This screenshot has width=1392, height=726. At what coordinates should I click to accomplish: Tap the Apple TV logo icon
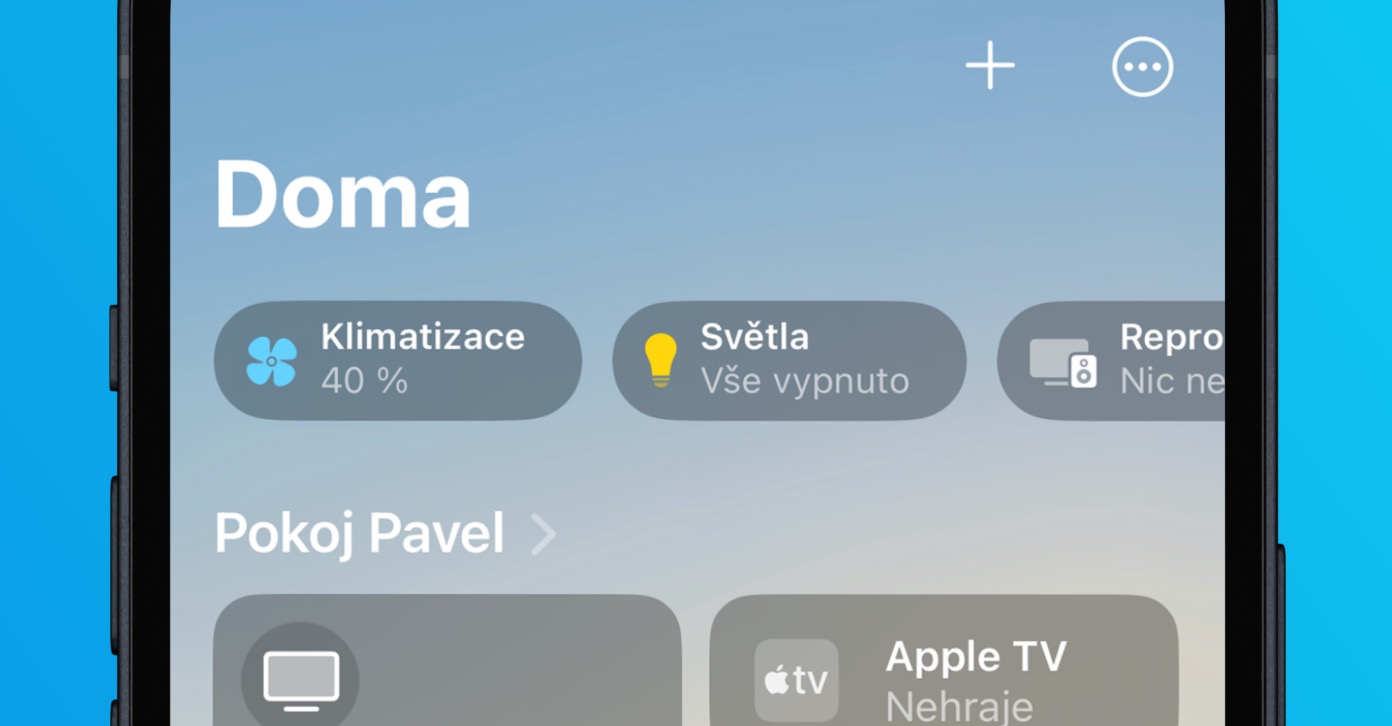796,681
